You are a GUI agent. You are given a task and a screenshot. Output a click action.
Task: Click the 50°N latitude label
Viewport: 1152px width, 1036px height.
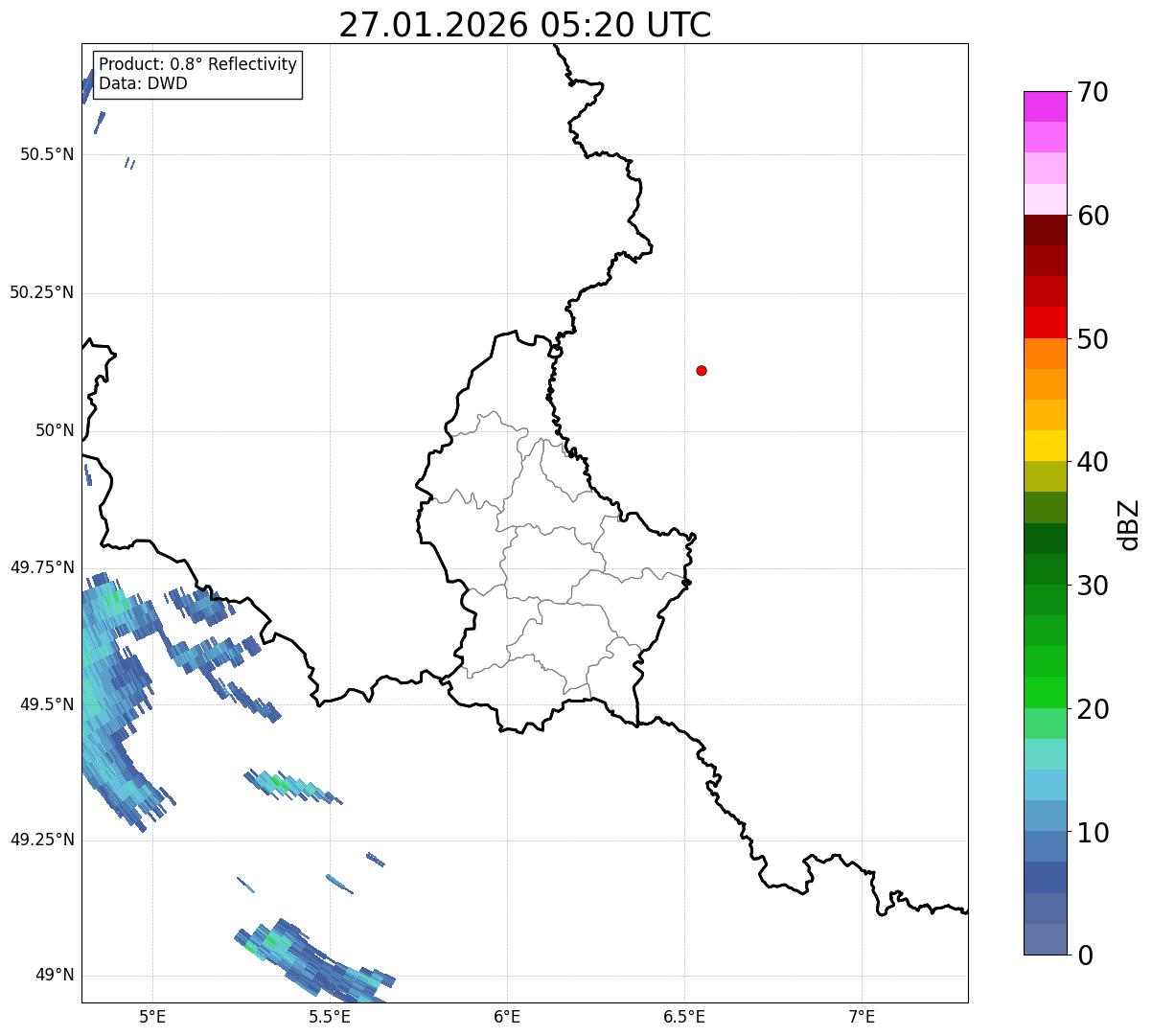tap(55, 430)
